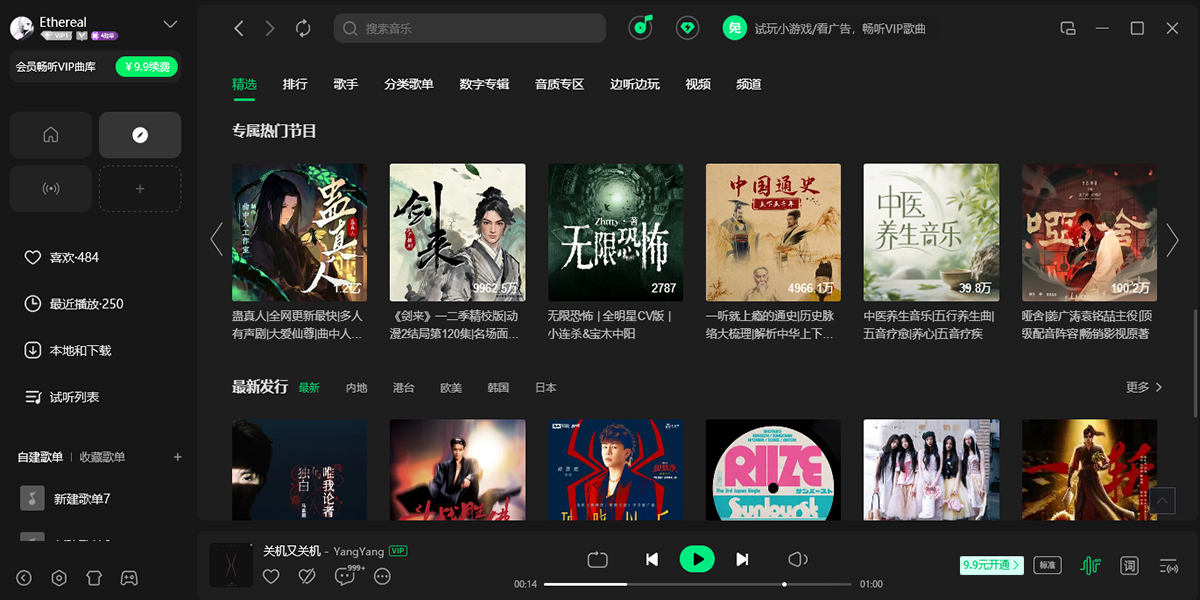Open the green diamond VIP icon
Viewport: 1200px width, 600px height.
tap(687, 28)
